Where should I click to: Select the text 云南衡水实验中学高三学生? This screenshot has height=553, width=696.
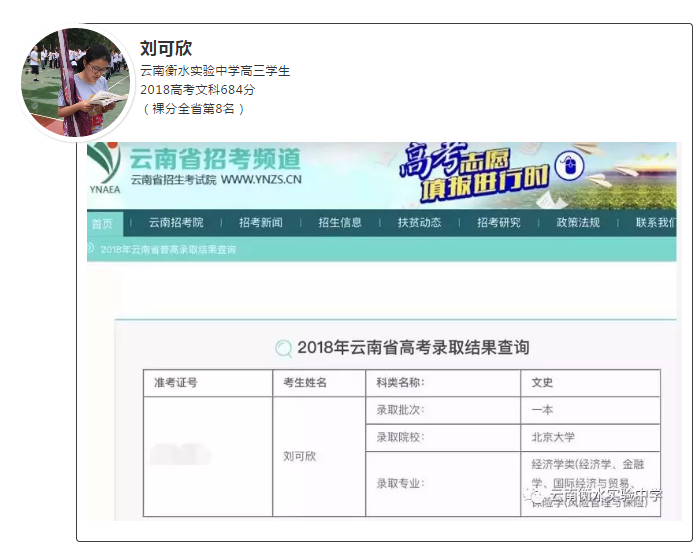pyautogui.click(x=215, y=71)
